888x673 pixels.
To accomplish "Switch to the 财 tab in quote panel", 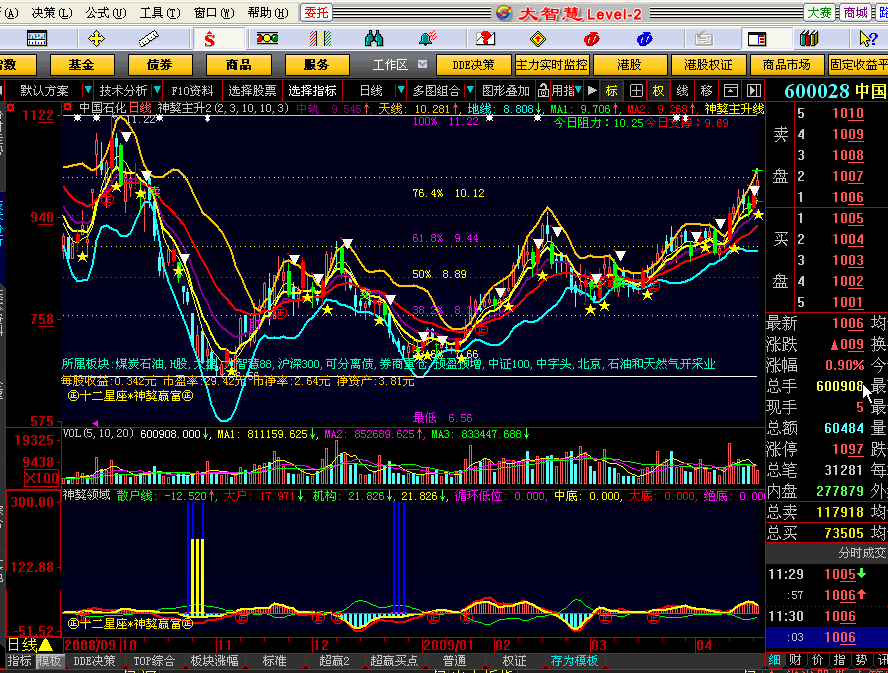I will [796, 660].
